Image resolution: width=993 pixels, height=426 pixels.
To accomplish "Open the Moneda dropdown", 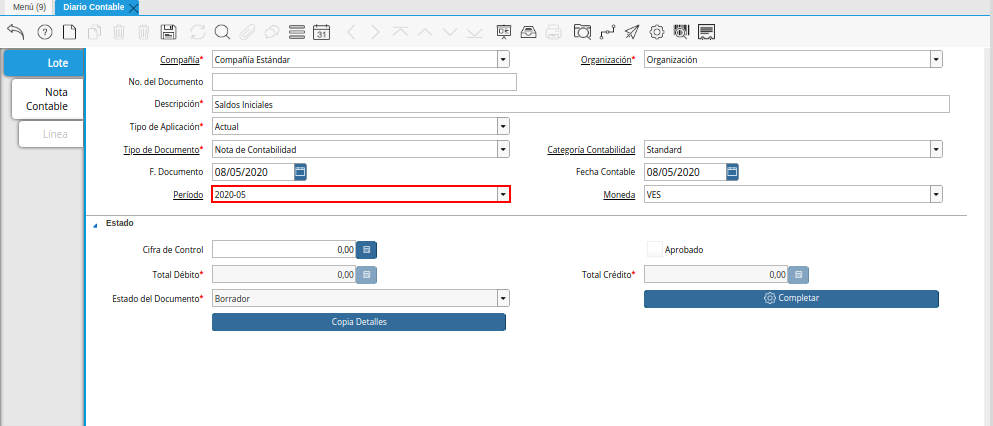I will click(x=936, y=195).
